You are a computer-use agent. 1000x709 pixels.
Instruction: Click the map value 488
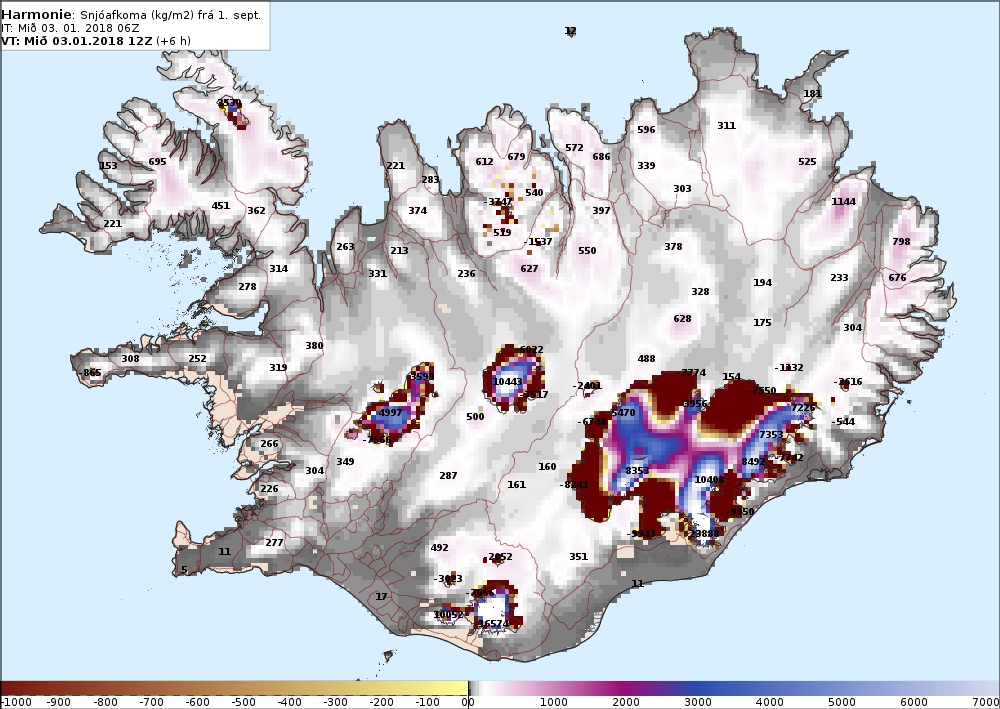[x=646, y=358]
